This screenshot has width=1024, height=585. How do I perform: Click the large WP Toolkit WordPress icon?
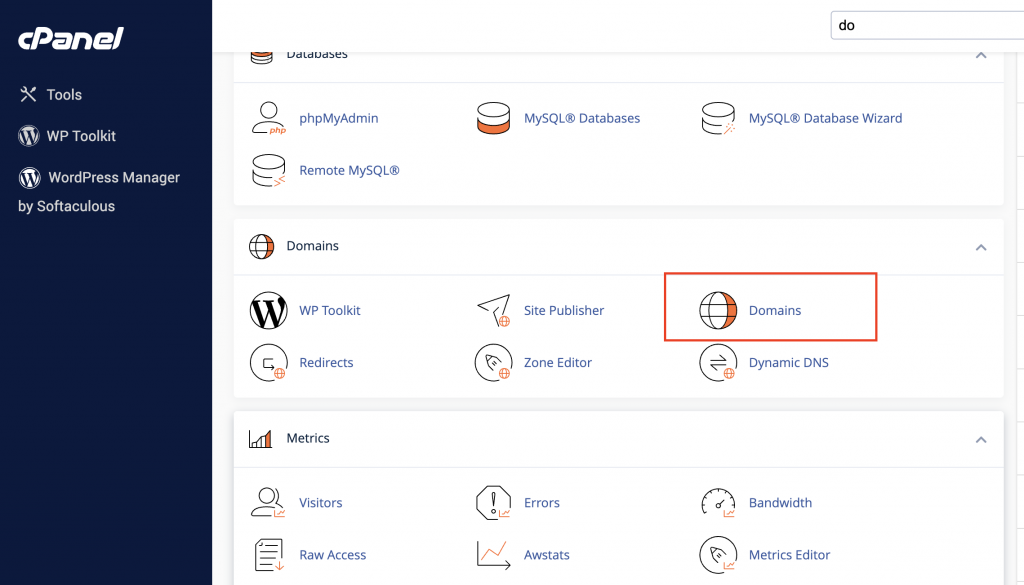[x=268, y=310]
